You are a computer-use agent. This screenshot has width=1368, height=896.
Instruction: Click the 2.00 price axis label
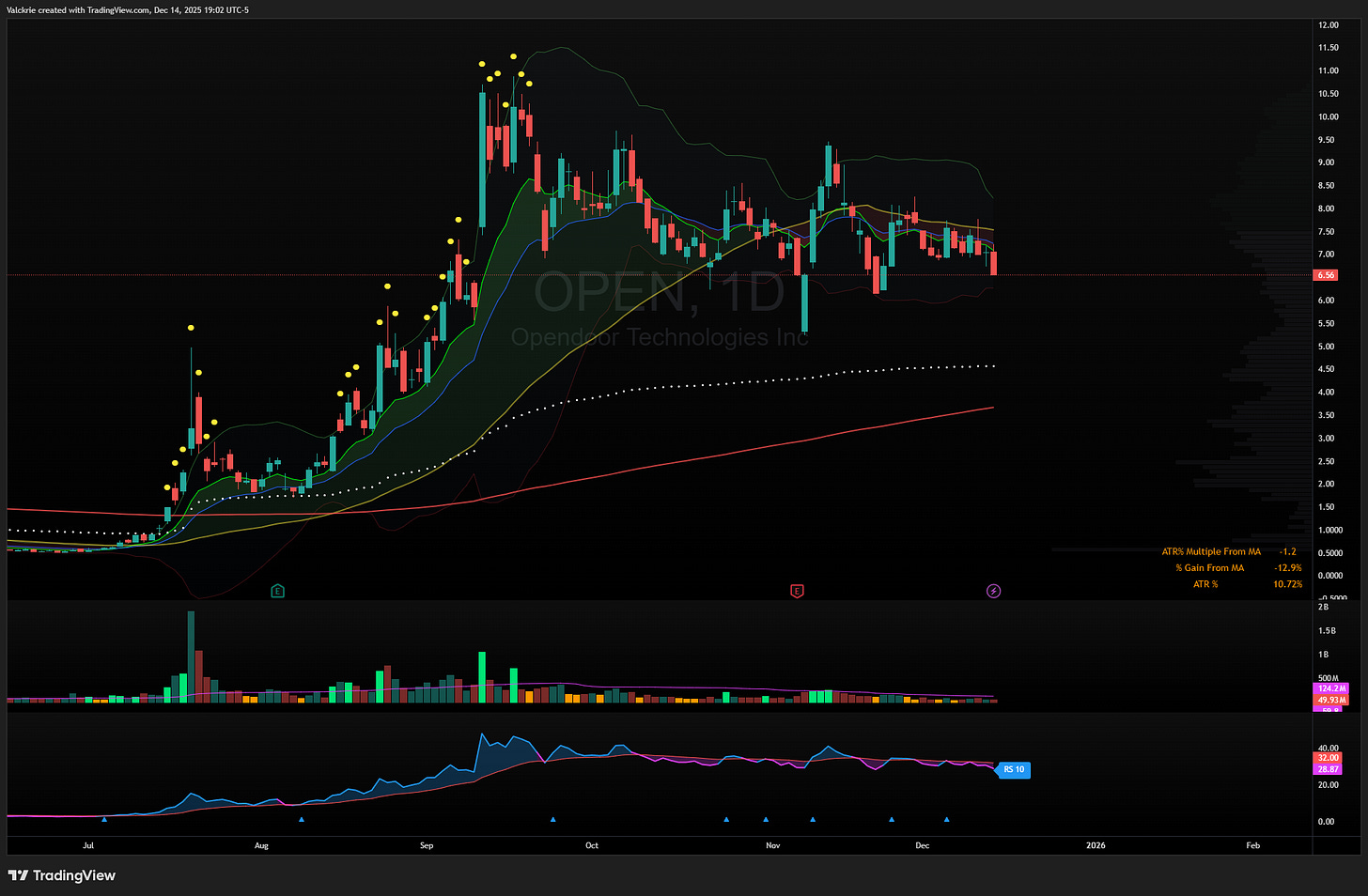coord(1326,485)
